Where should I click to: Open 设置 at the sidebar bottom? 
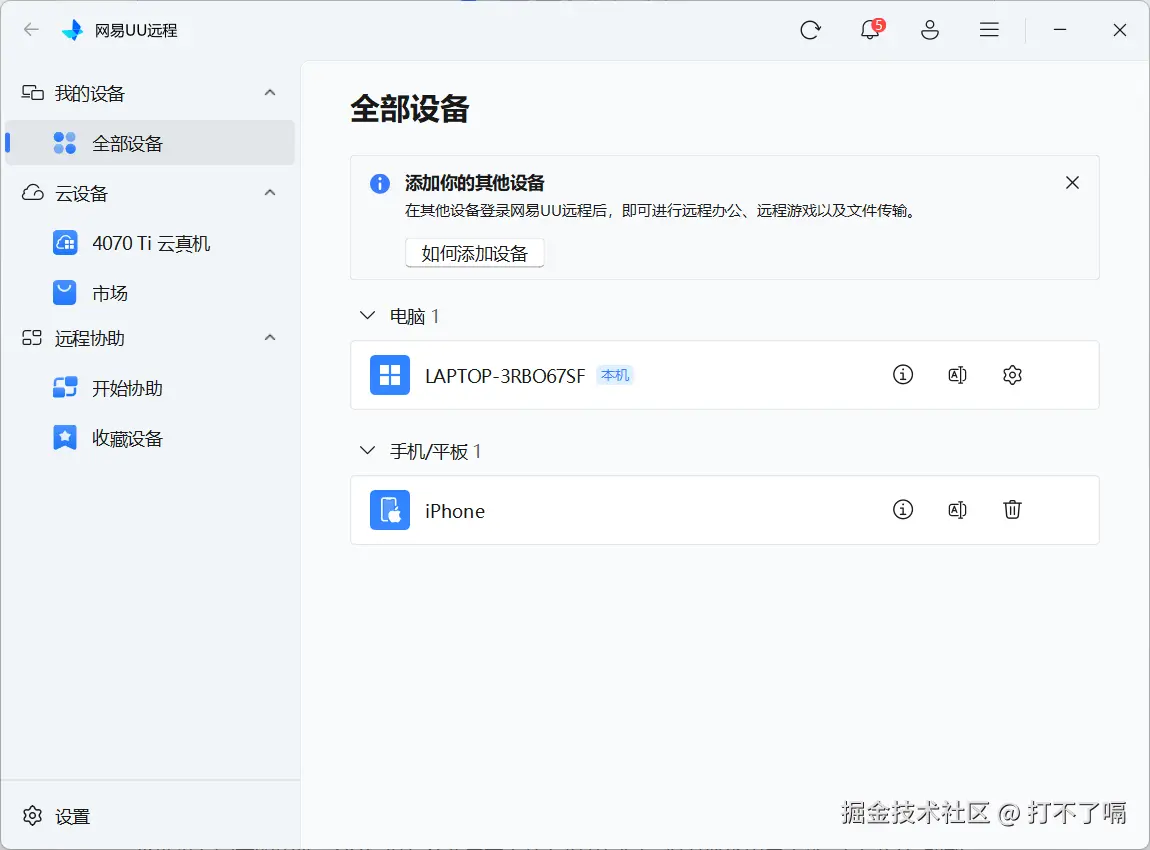tap(56, 816)
